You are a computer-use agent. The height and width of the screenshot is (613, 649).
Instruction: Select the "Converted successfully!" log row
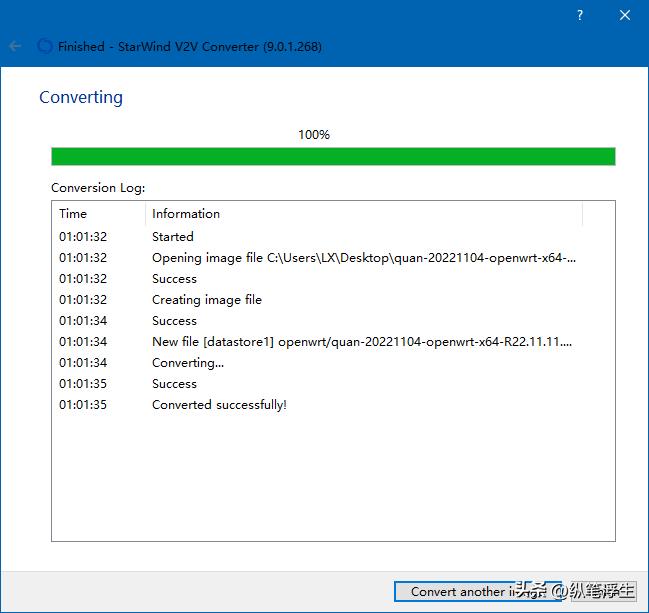[219, 405]
